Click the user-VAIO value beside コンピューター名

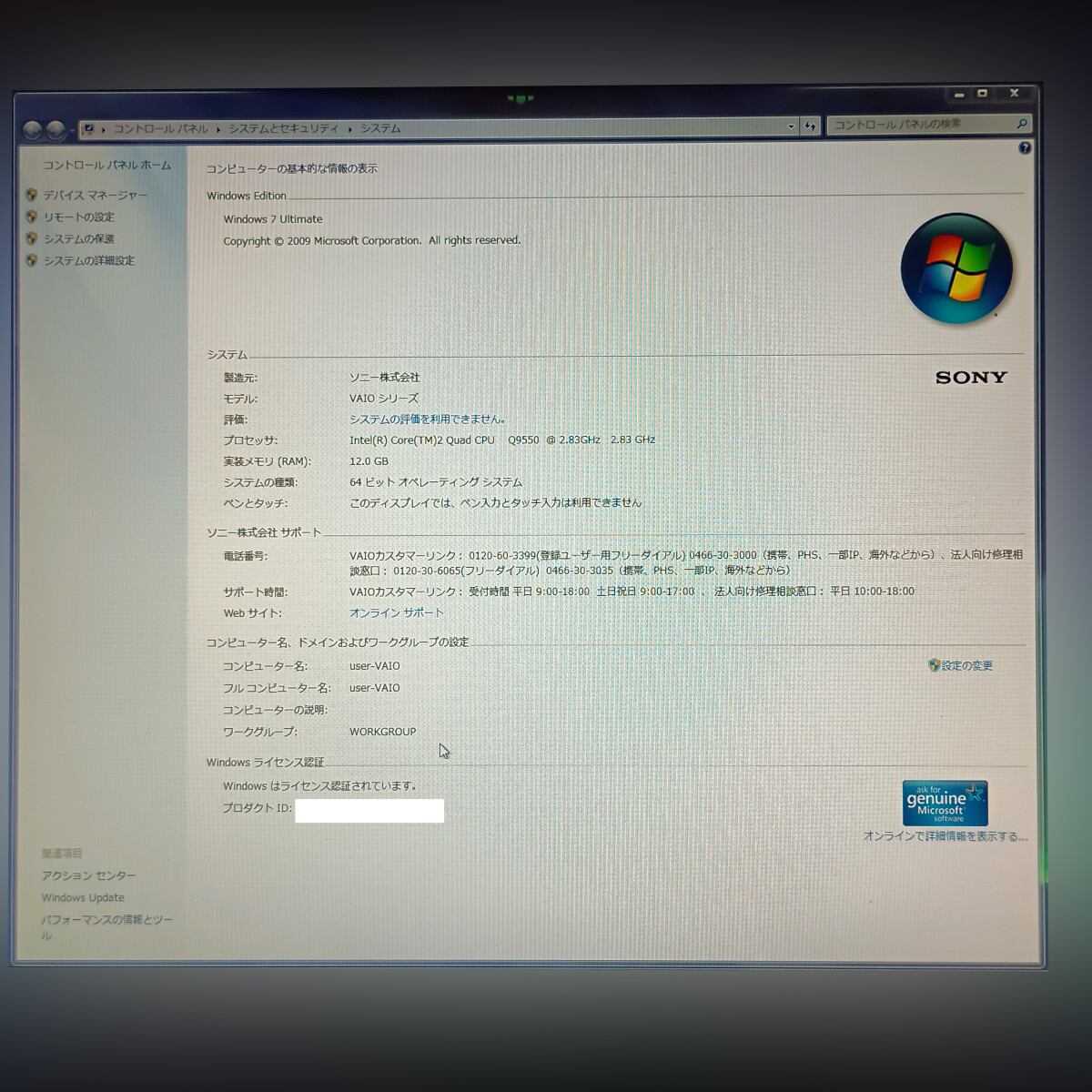pos(375,666)
